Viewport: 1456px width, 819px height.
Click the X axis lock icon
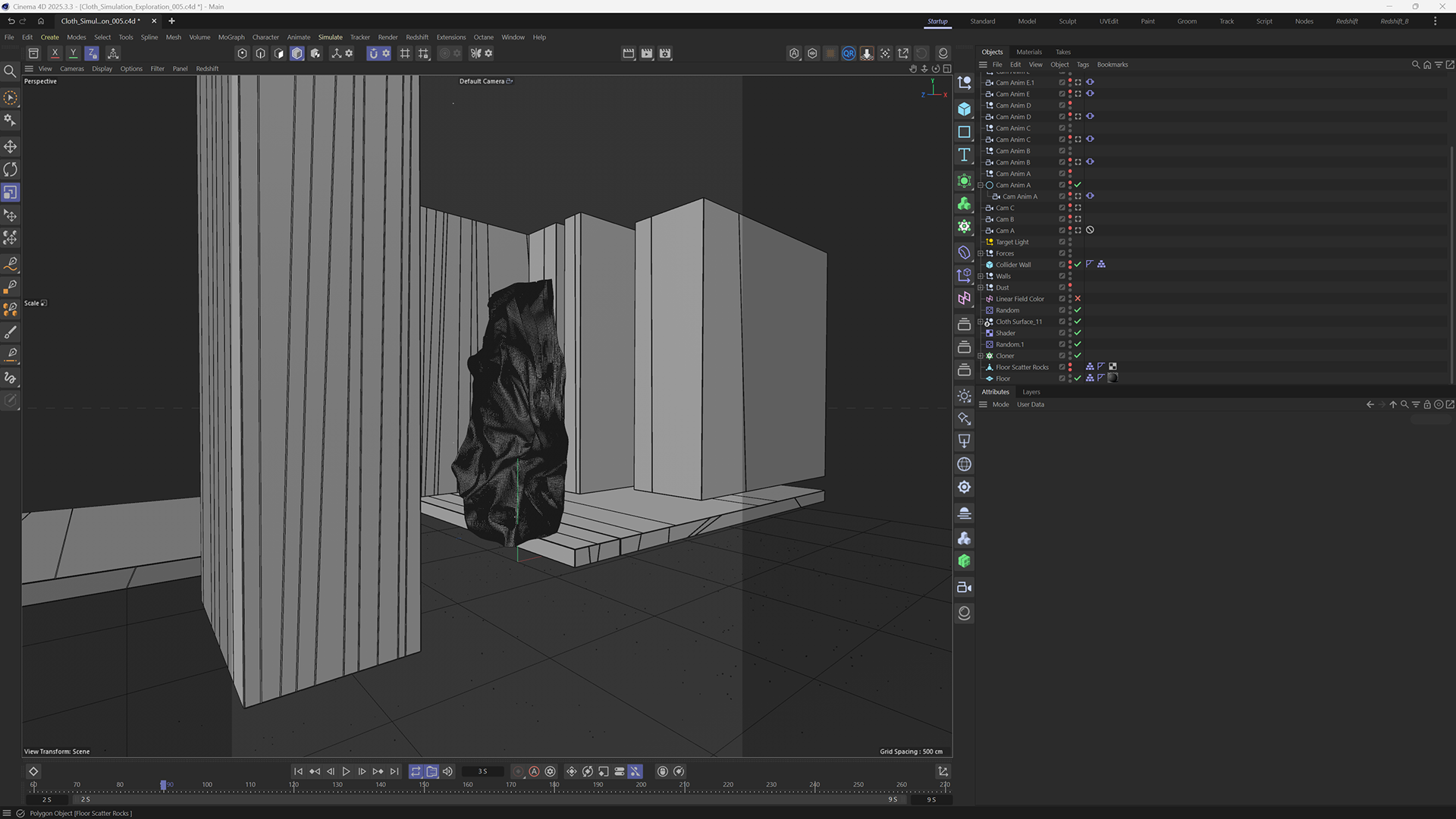(x=55, y=53)
